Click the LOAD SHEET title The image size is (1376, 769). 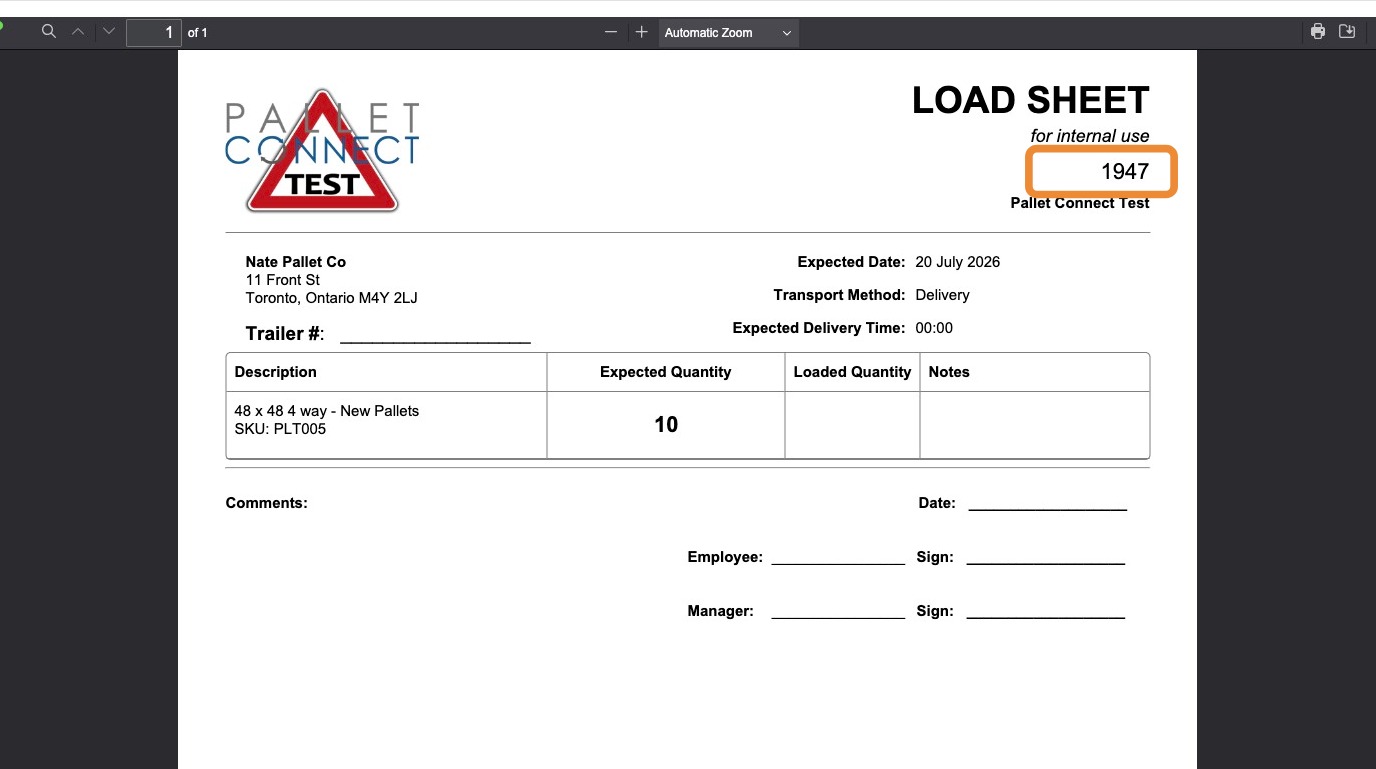pyautogui.click(x=1031, y=100)
